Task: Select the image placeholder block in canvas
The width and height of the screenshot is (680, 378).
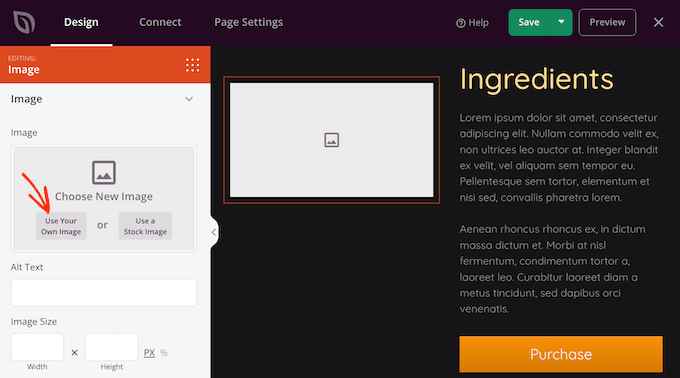Action: (331, 140)
